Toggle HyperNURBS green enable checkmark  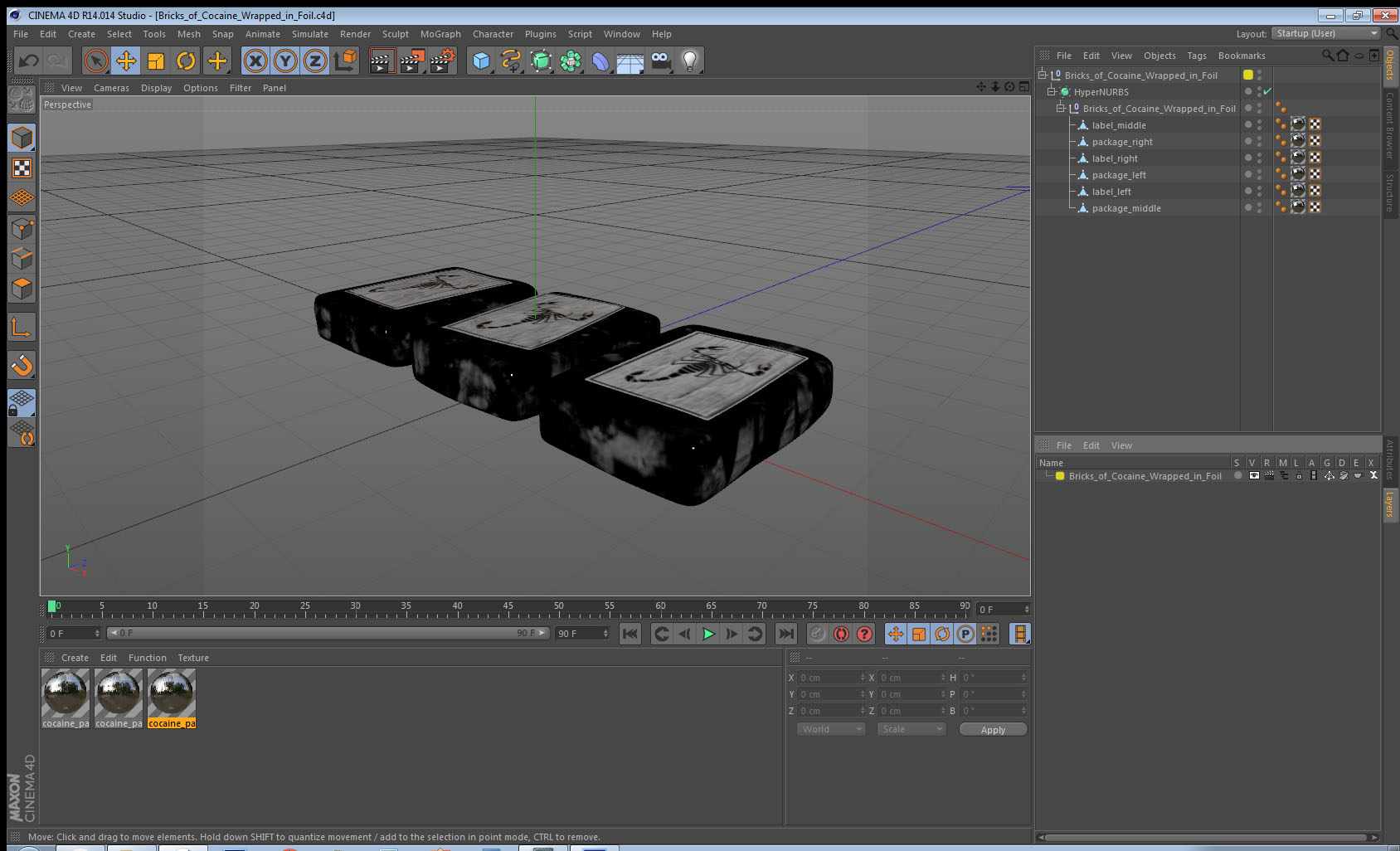1267,92
